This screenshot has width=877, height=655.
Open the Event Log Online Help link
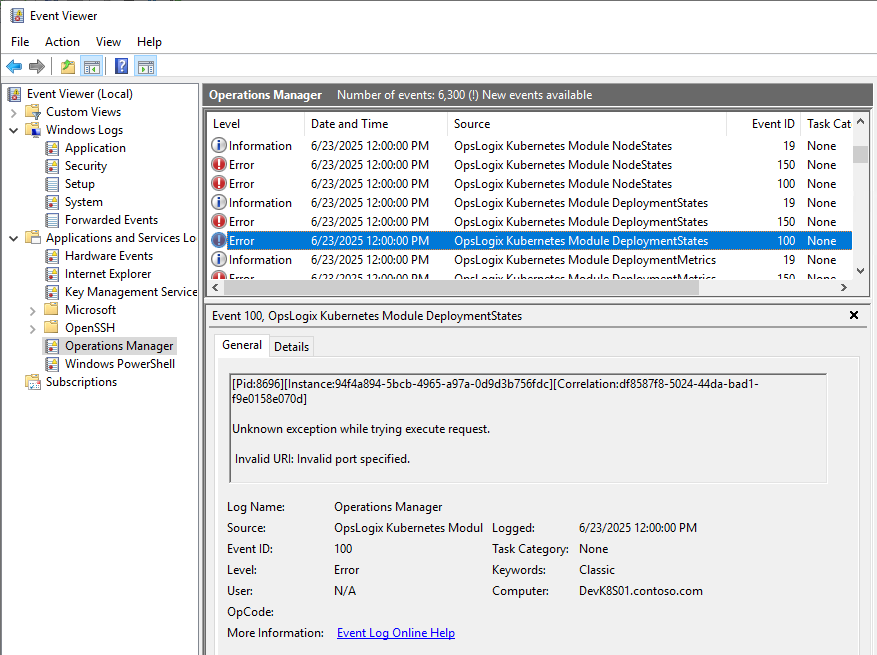[x=395, y=633]
